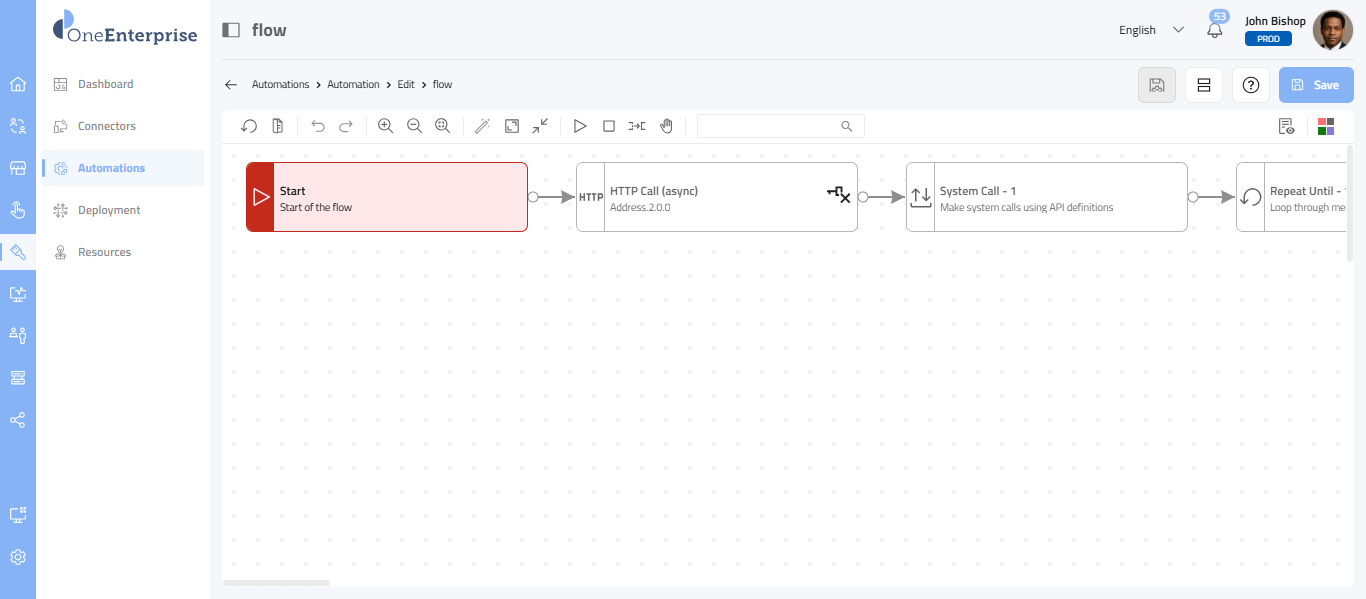Screen dimensions: 1366x599
Task: Open the English language dropdown
Action: pyautogui.click(x=1151, y=30)
